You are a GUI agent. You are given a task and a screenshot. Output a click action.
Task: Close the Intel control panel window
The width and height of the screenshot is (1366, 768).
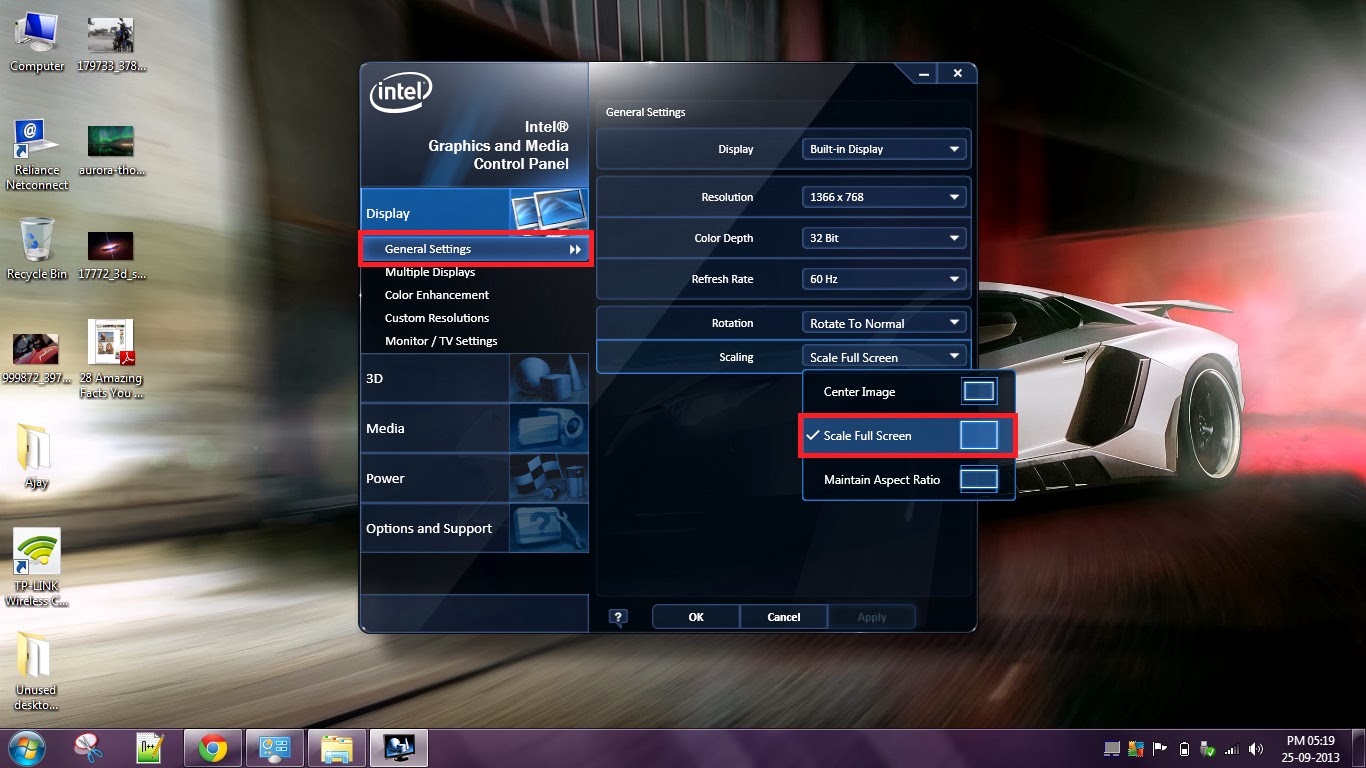coord(957,74)
